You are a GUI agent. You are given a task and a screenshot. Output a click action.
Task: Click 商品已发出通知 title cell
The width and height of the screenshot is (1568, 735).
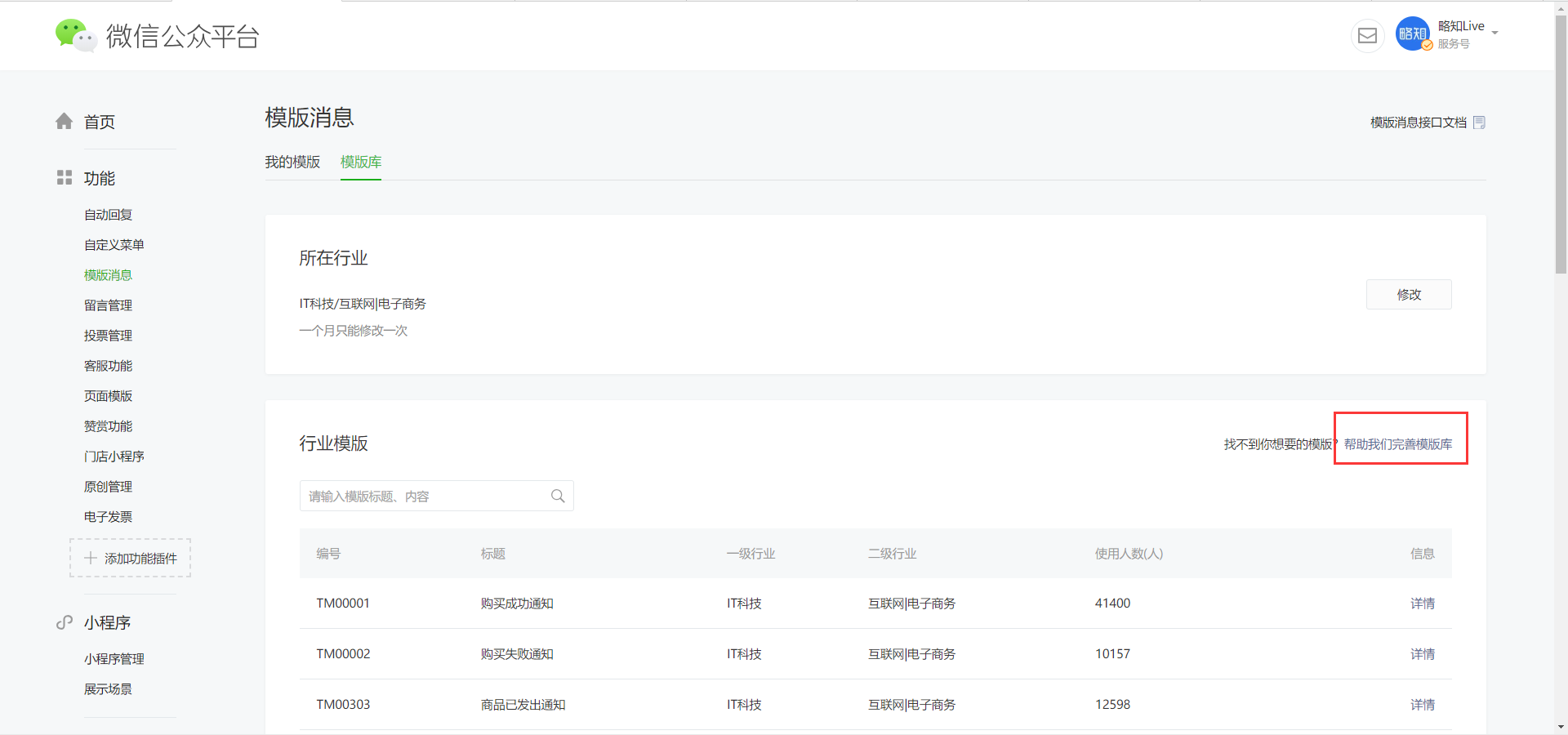523,705
